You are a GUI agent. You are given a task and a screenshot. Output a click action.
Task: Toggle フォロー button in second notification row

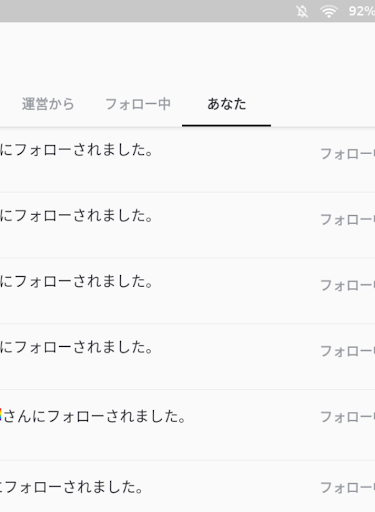(x=348, y=220)
